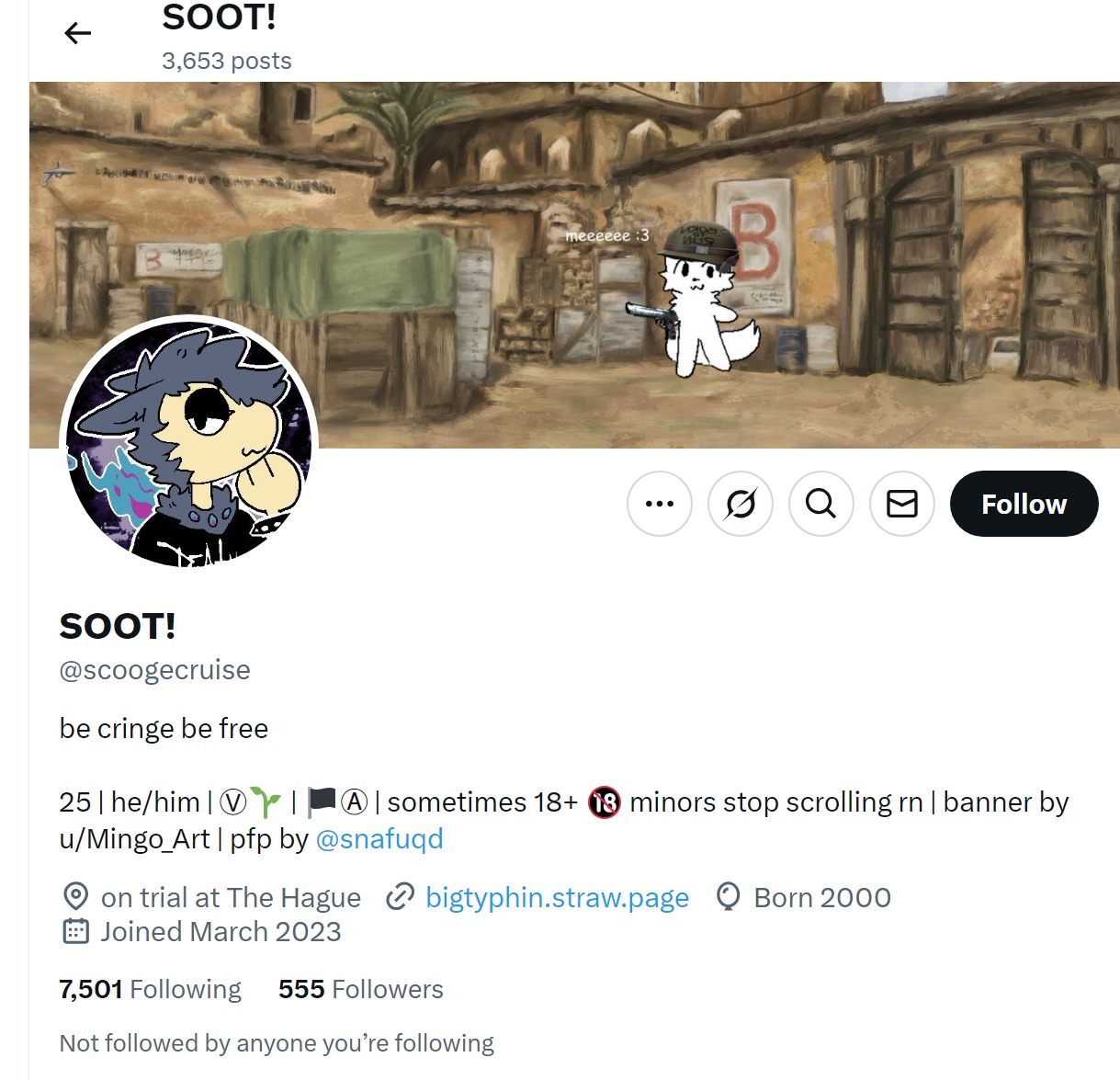Open the @snafuqd mention link

click(379, 838)
